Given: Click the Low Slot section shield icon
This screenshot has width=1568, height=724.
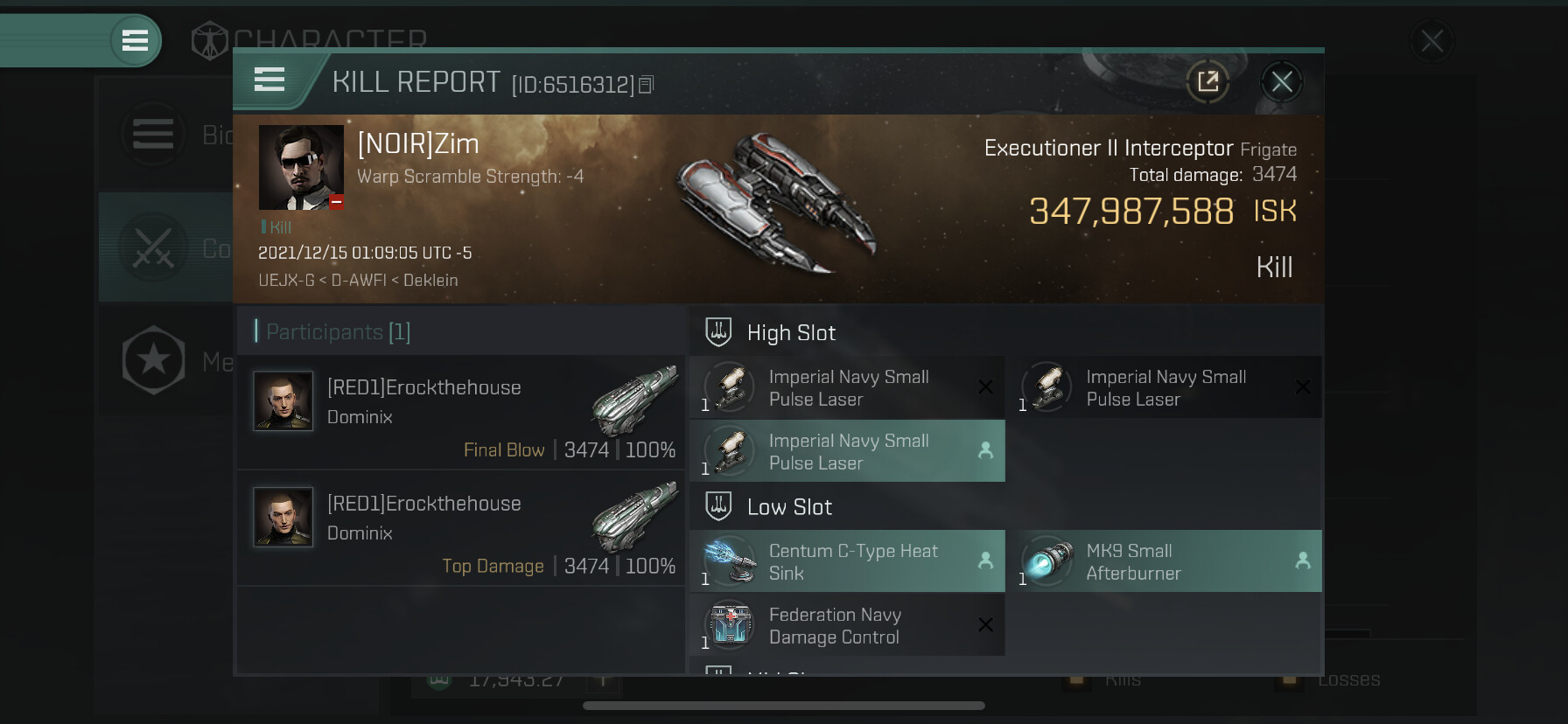Looking at the screenshot, I should (718, 506).
